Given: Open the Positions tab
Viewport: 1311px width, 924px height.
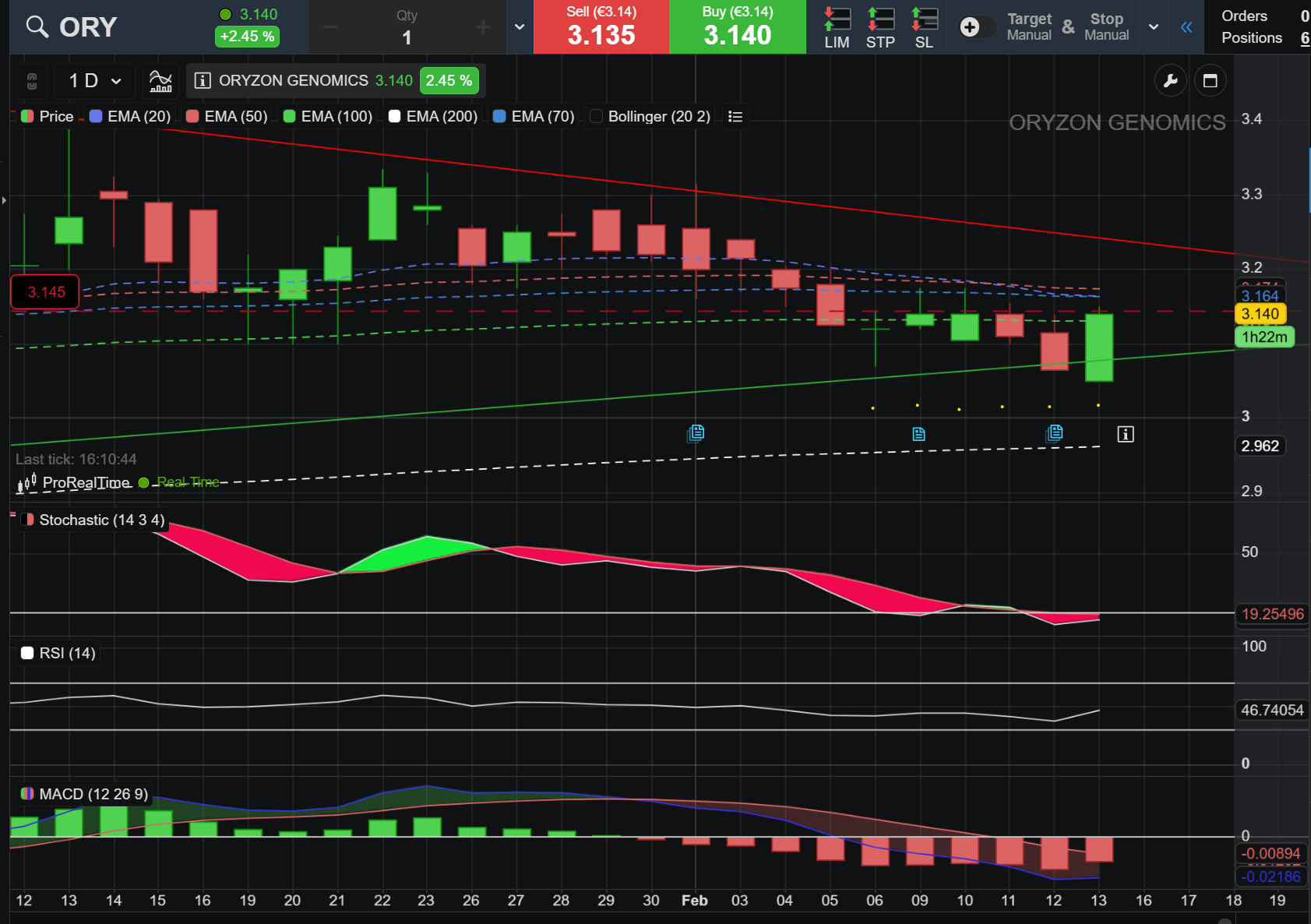Looking at the screenshot, I should [x=1252, y=37].
